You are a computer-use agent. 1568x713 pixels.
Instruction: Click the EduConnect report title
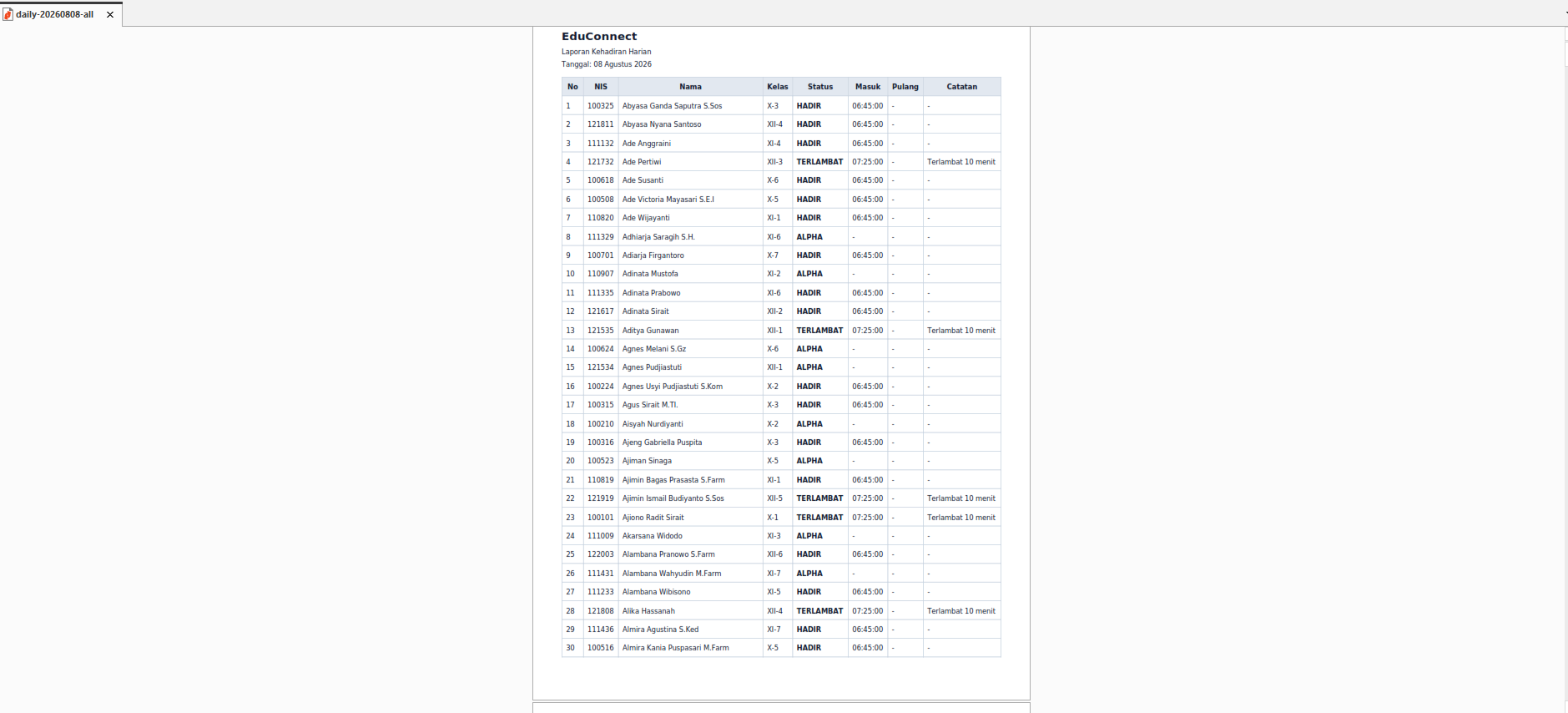(599, 36)
